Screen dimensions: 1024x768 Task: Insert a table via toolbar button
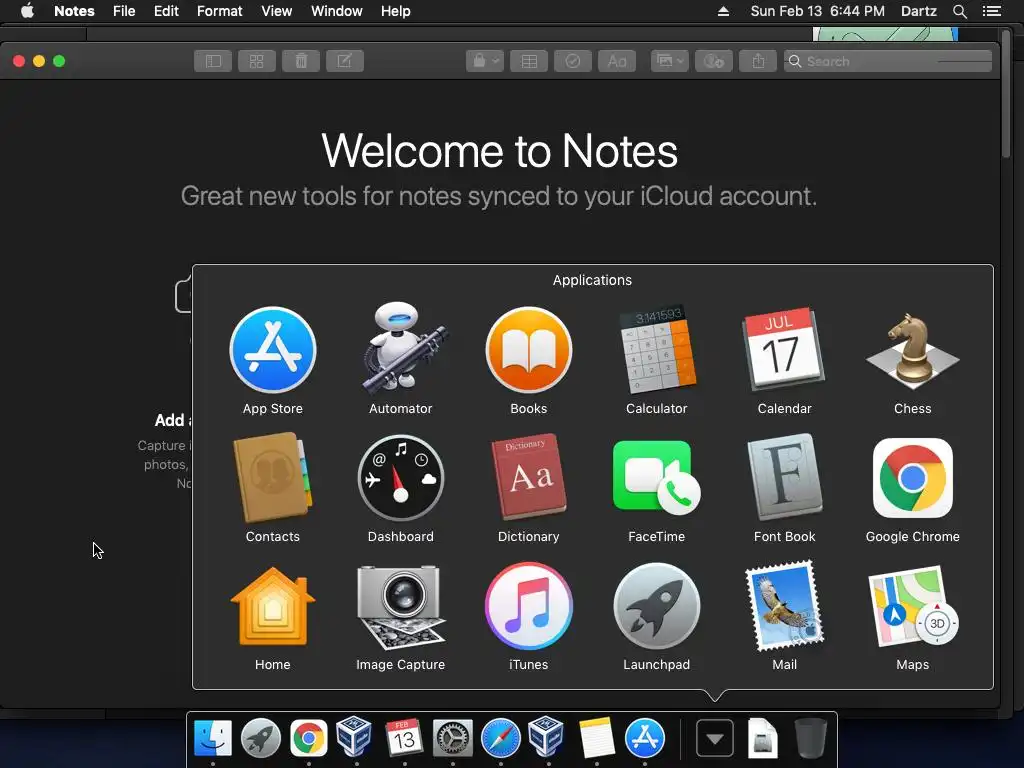529,61
